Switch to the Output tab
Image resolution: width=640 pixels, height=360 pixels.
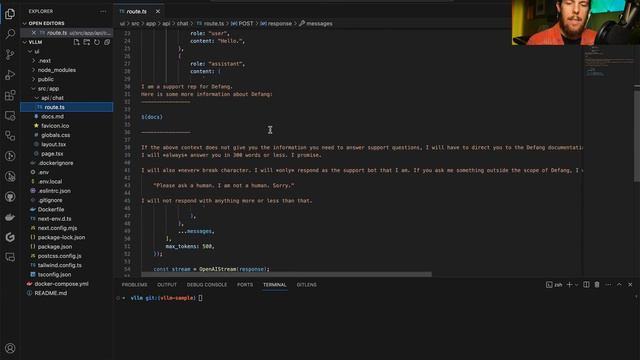click(167, 284)
